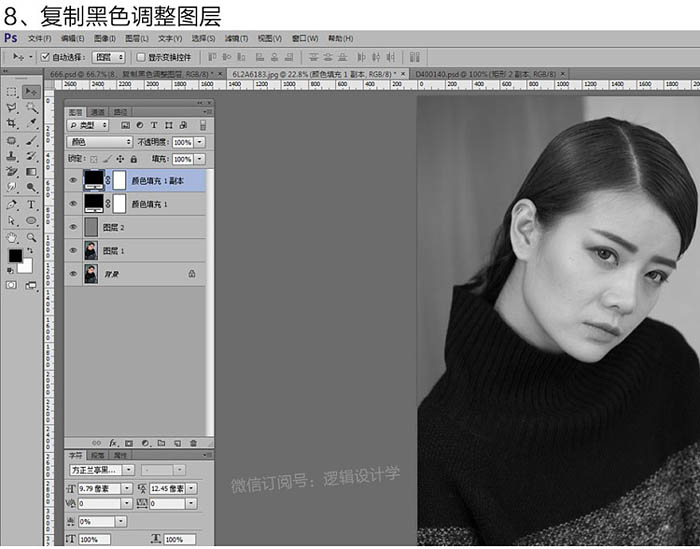Select the Brush tool
This screenshot has height=549, width=700.
click(31, 141)
